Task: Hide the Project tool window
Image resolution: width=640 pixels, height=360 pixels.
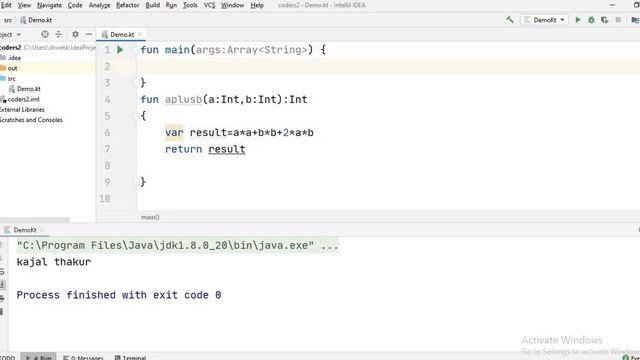Action: coord(89,34)
